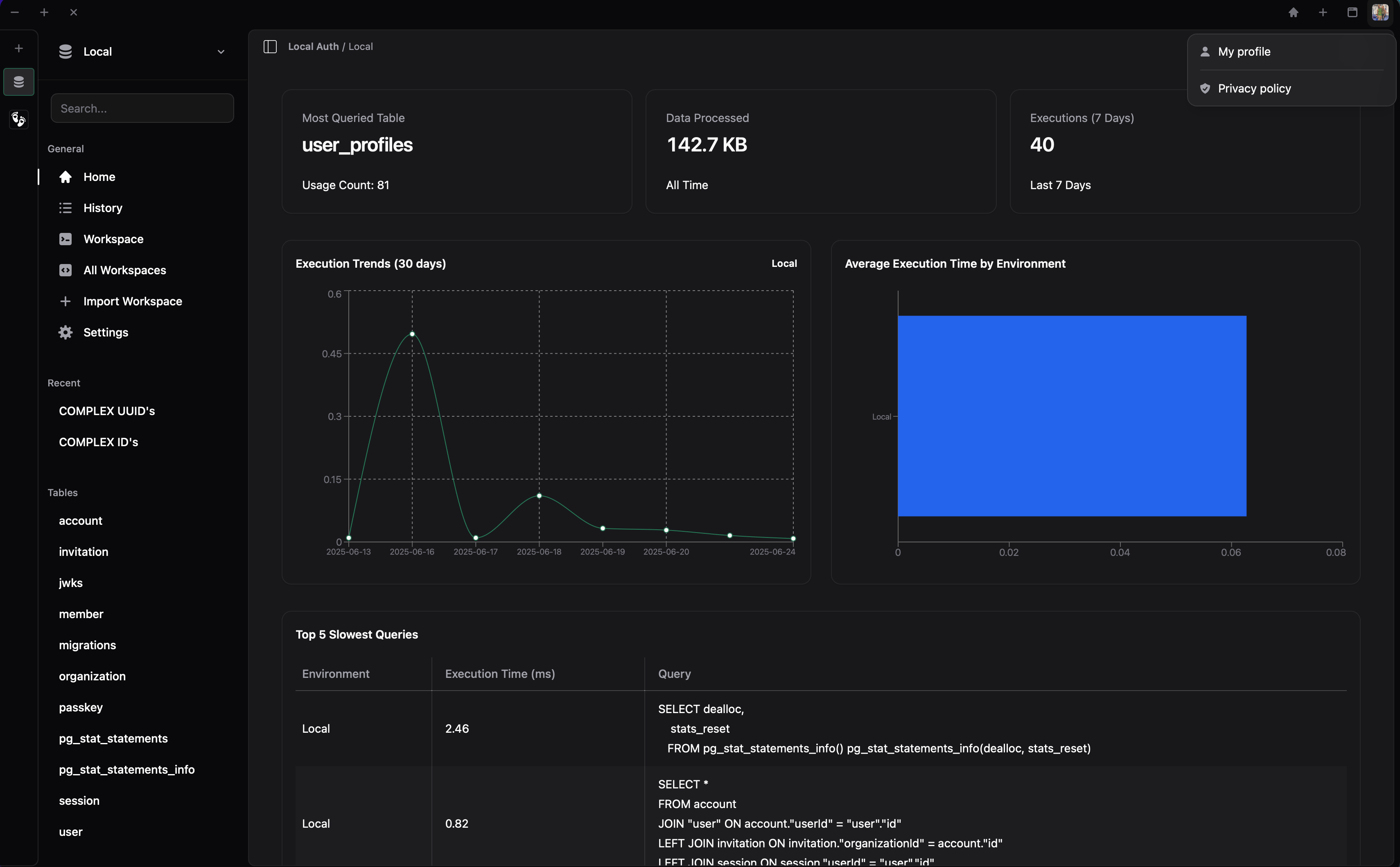Click the Local legend in Execution Trends

(x=784, y=264)
